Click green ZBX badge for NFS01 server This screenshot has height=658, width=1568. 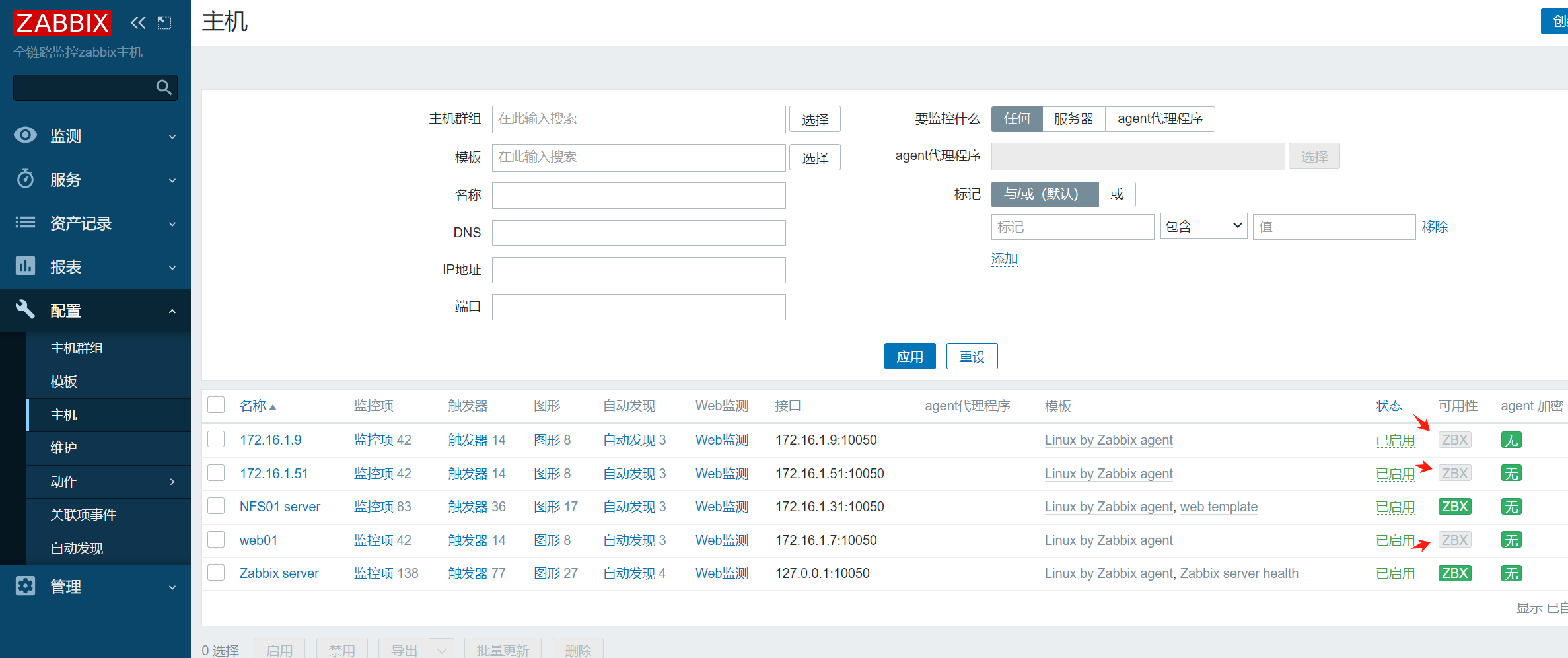click(x=1454, y=507)
